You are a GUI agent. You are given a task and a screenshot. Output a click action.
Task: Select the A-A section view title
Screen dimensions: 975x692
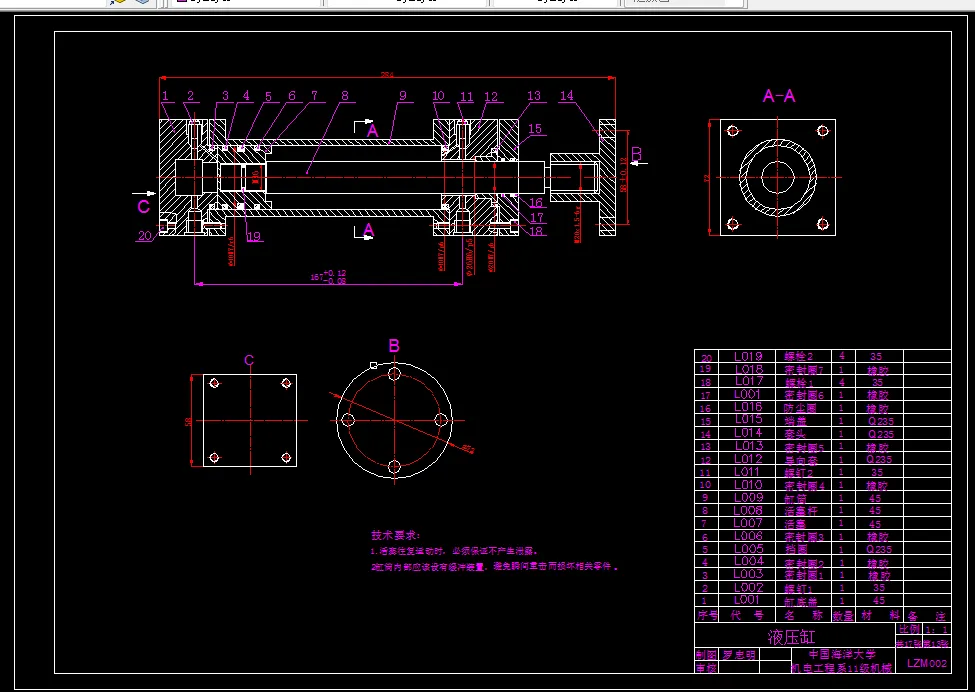[779, 96]
